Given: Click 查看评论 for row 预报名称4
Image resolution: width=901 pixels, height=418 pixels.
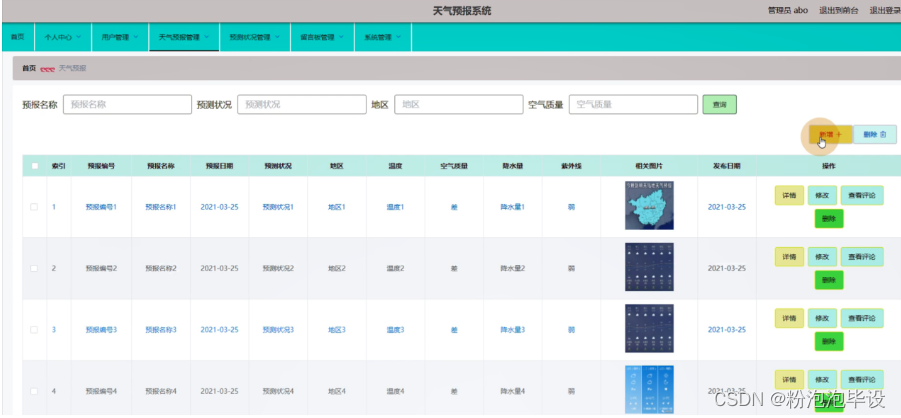Looking at the screenshot, I should tap(862, 379).
